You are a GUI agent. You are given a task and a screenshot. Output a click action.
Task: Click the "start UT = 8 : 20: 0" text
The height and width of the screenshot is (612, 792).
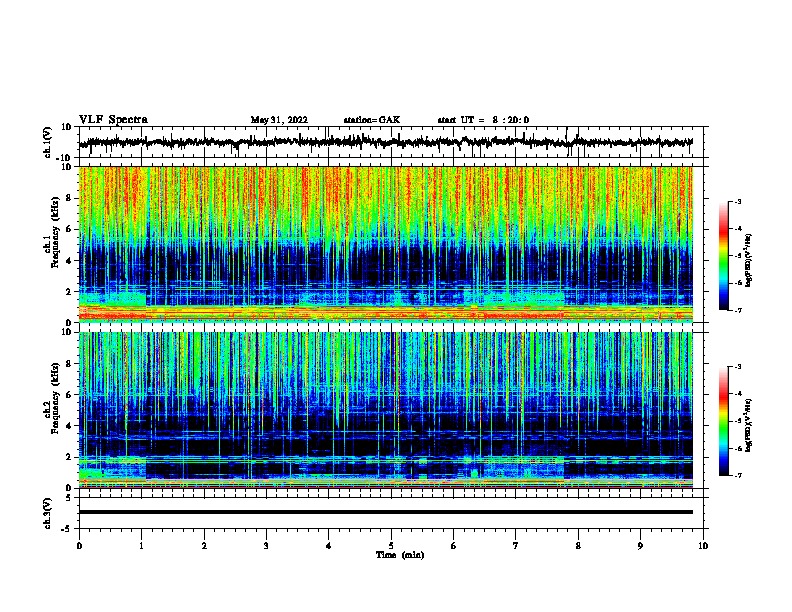point(483,120)
